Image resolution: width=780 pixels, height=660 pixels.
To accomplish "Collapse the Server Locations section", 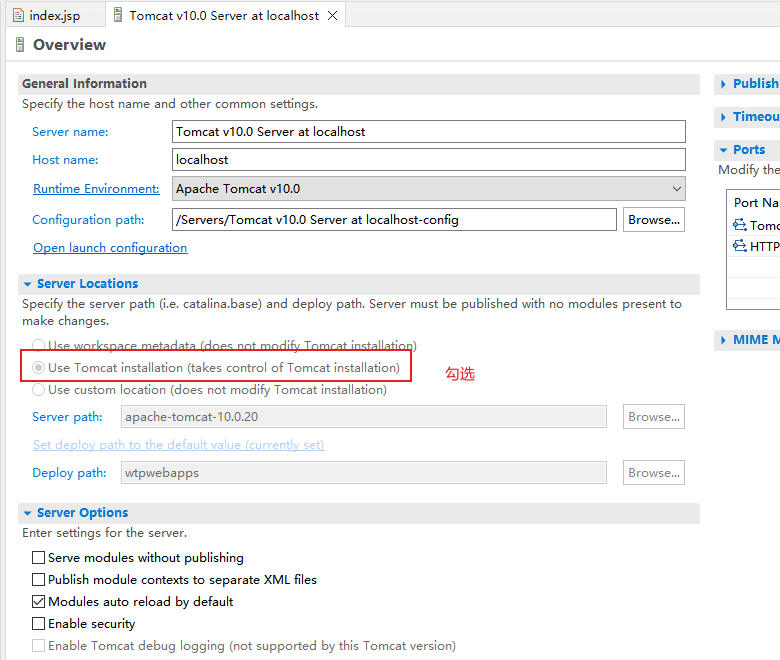I will (x=27, y=284).
